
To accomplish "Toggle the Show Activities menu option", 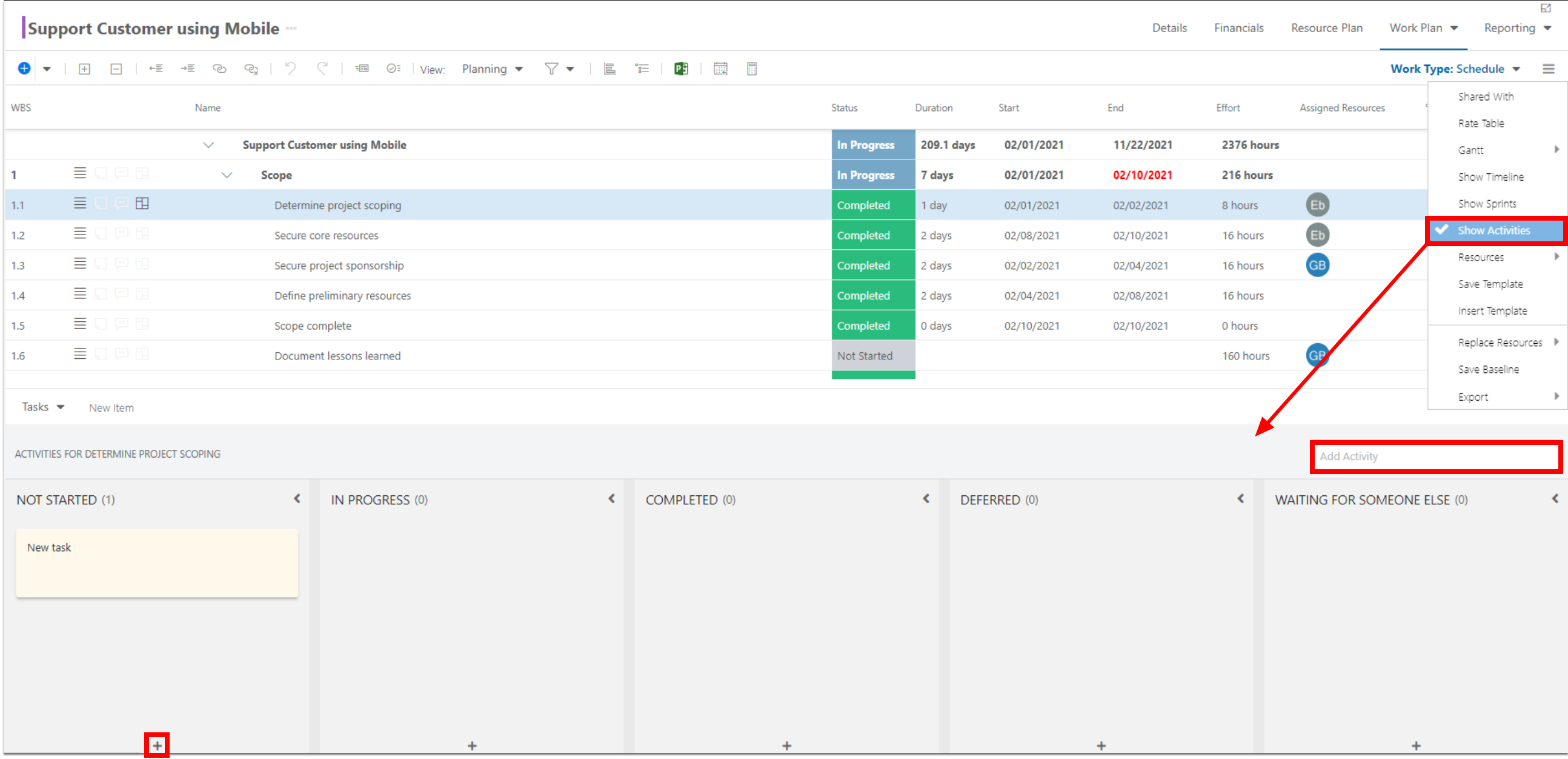I will pyautogui.click(x=1495, y=230).
